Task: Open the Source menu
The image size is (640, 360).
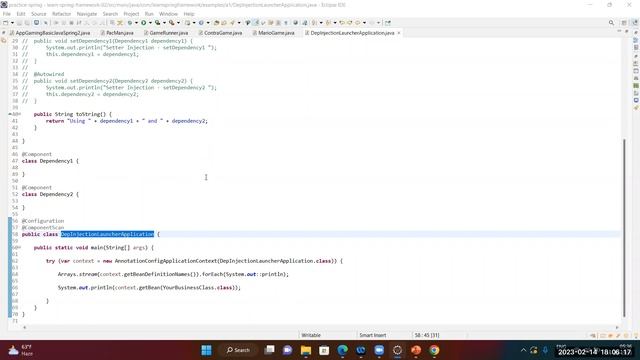Action: 39,14
